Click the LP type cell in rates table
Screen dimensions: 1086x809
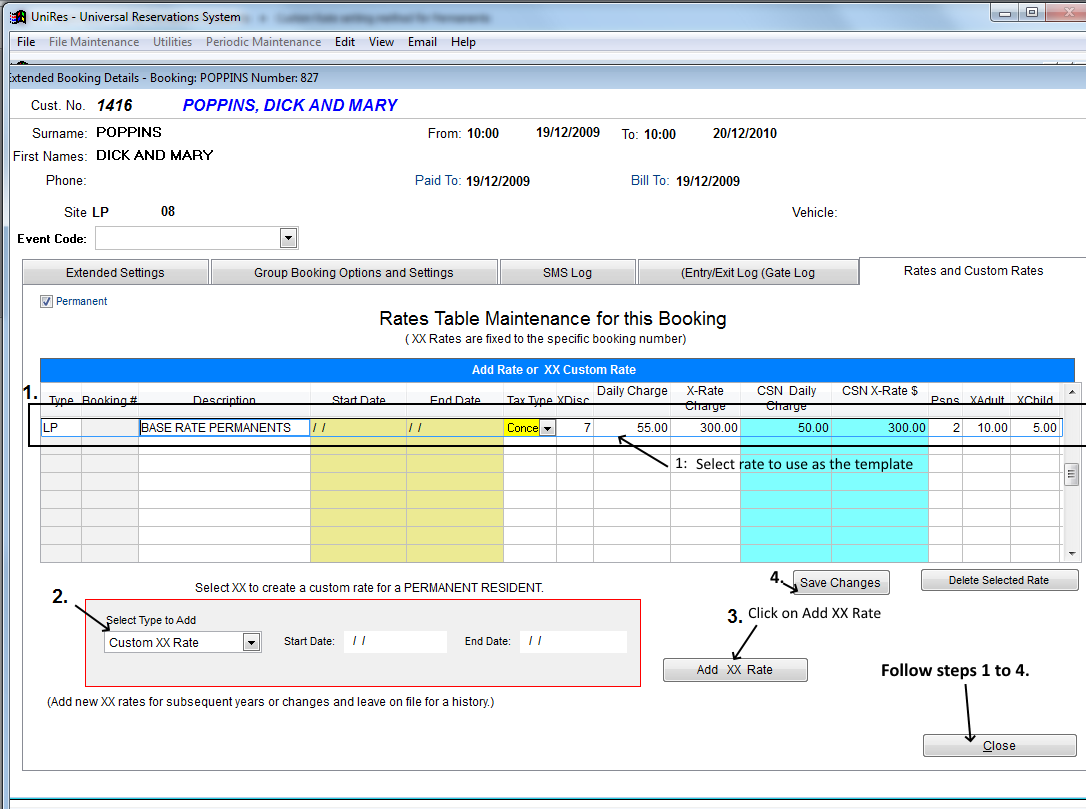tap(61, 428)
